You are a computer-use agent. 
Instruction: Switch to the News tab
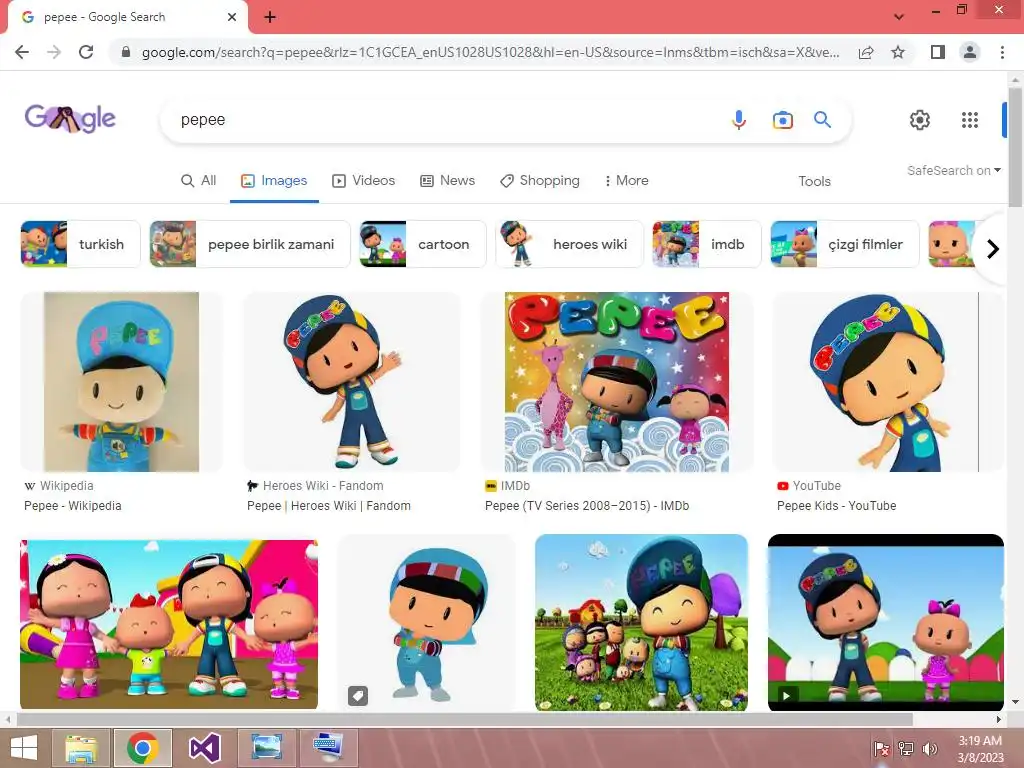[x=447, y=181]
